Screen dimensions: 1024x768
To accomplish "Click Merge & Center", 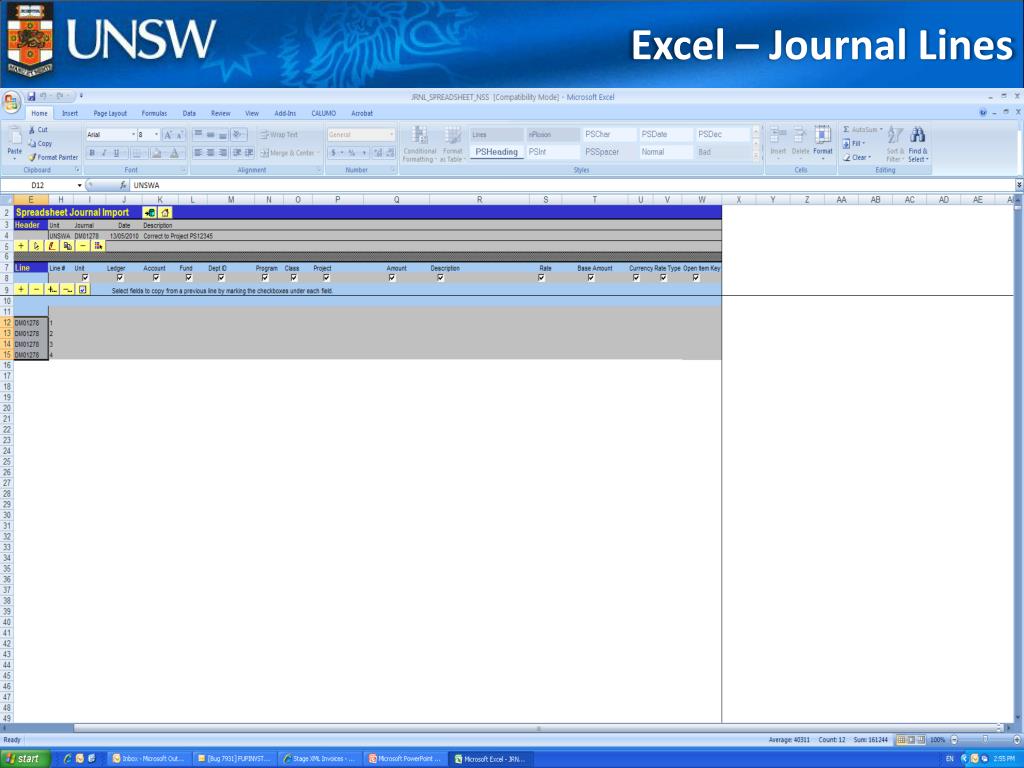I will coord(290,153).
